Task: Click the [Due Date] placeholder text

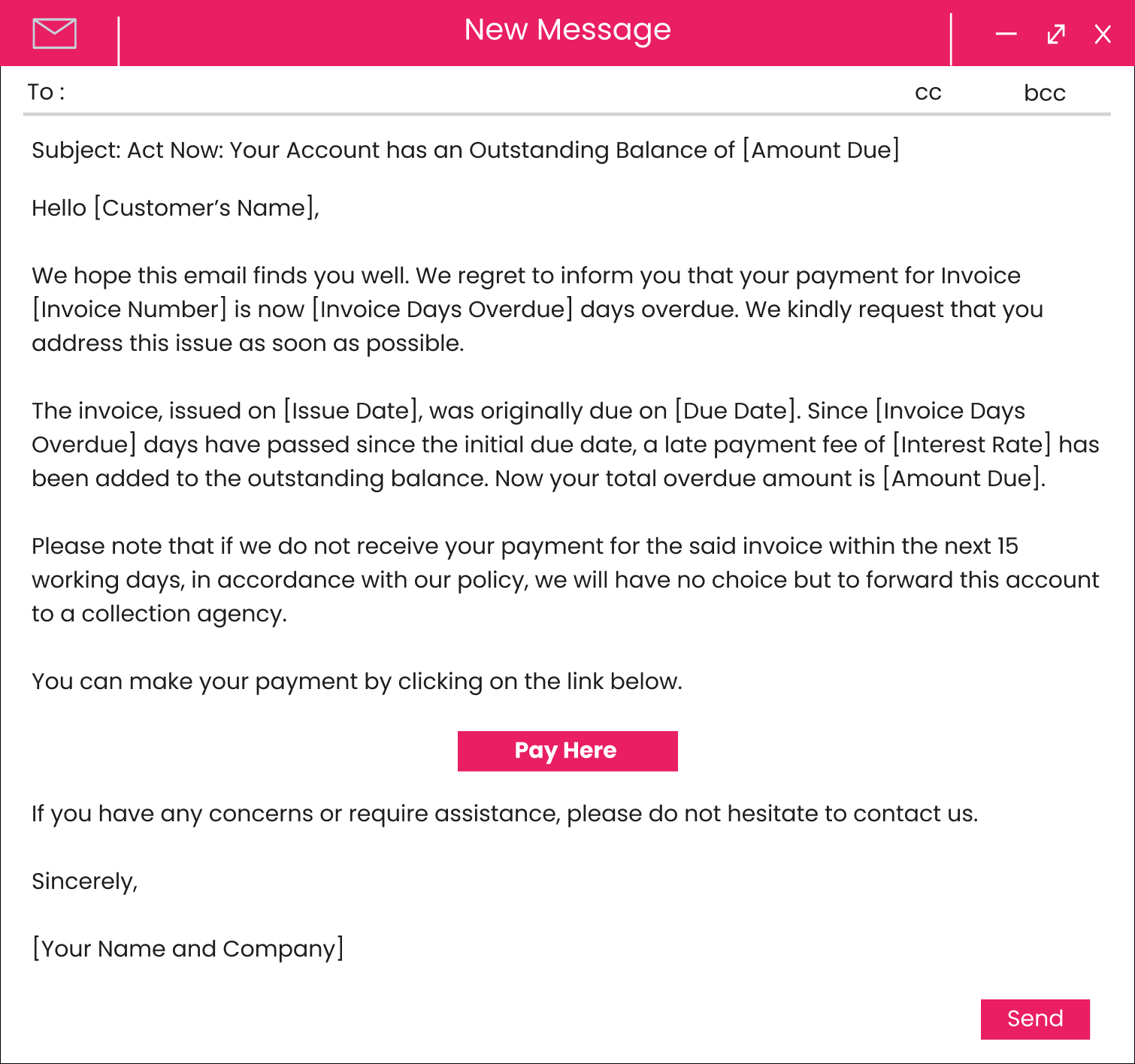Action: click(735, 411)
